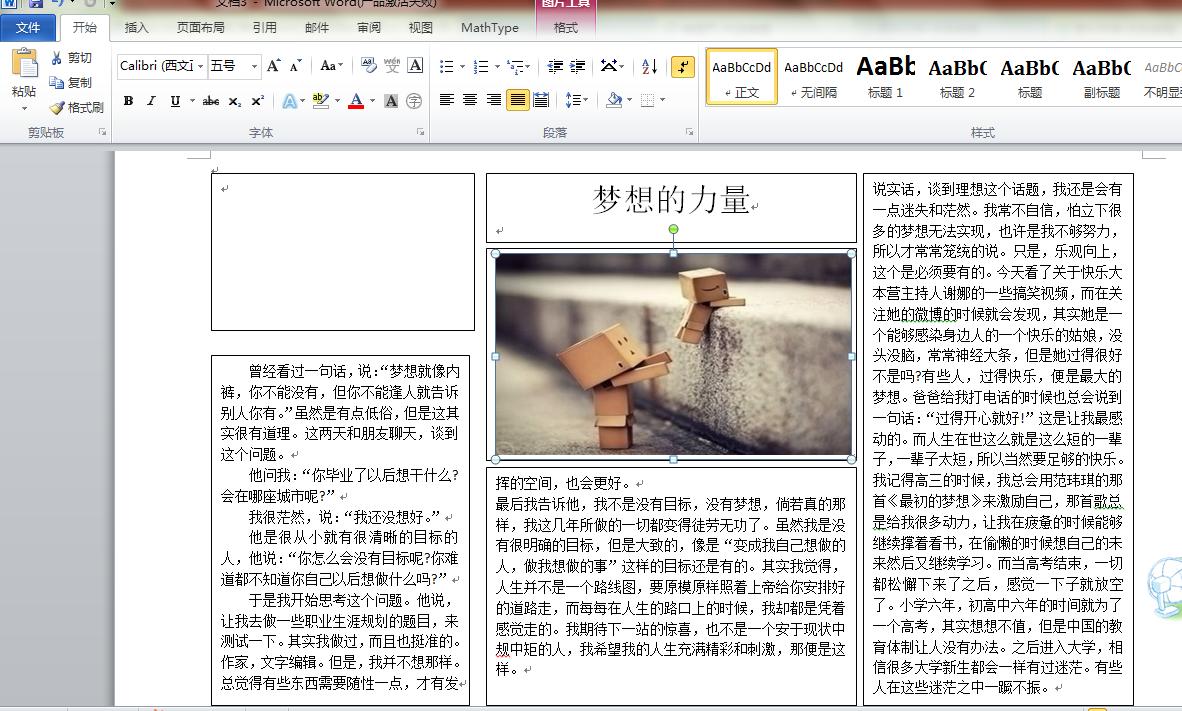The width and height of the screenshot is (1182, 711).
Task: Open the font name dropdown
Action: pyautogui.click(x=200, y=66)
